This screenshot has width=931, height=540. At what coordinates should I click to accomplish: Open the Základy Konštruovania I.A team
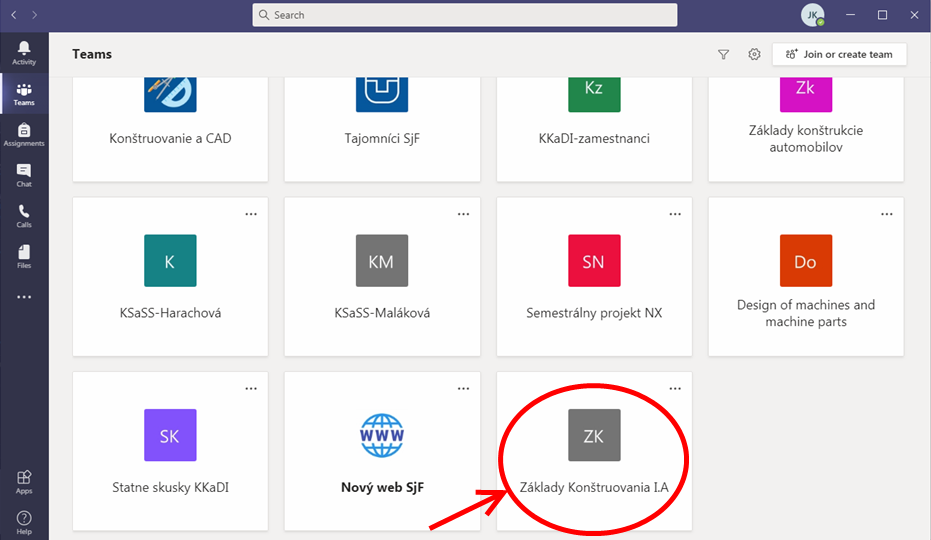pos(594,452)
